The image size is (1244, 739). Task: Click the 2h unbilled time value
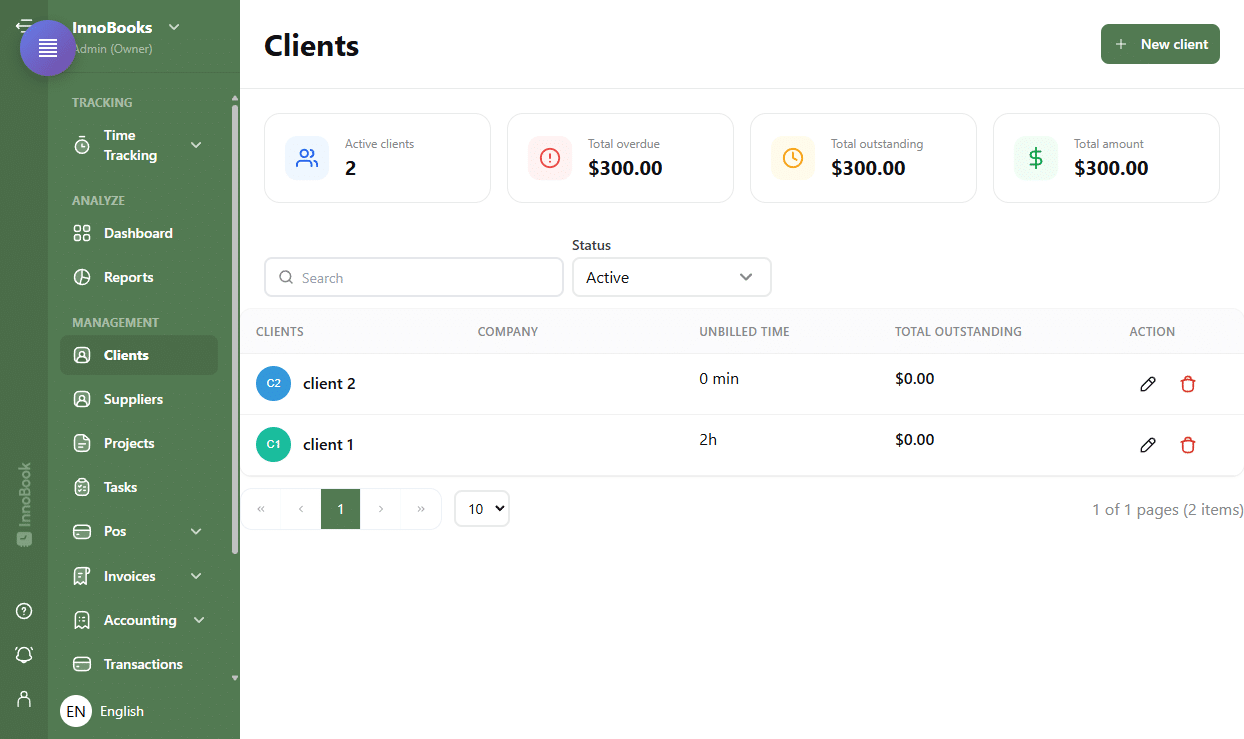tap(708, 439)
